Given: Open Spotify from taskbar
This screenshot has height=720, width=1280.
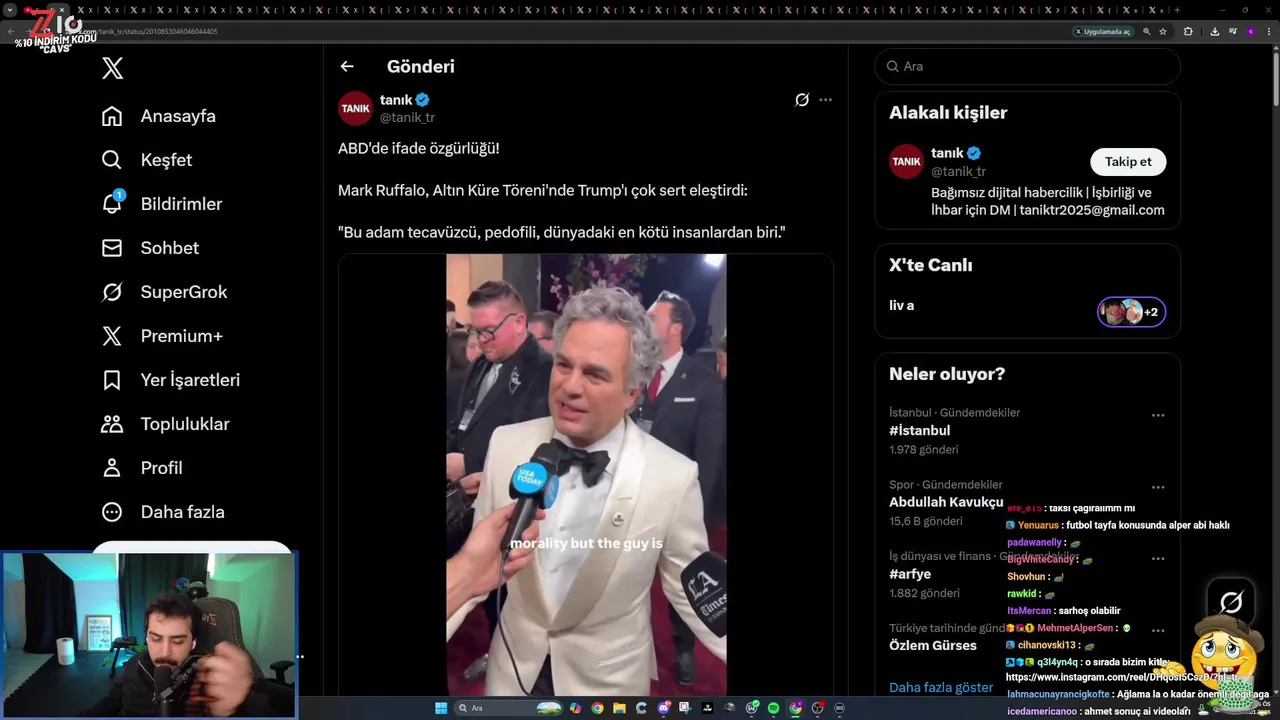Looking at the screenshot, I should 773,708.
